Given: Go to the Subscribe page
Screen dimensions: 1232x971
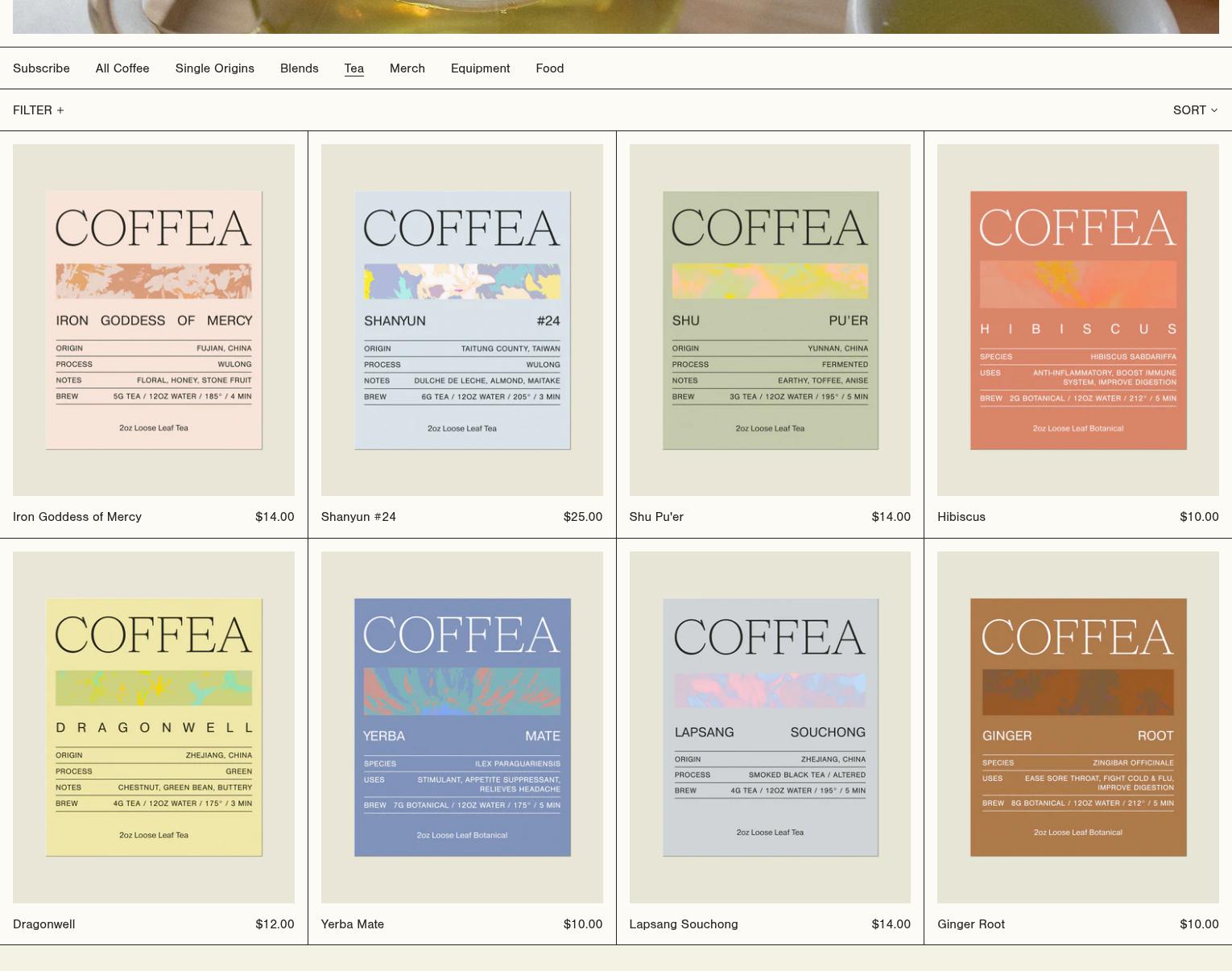Looking at the screenshot, I should coord(41,68).
